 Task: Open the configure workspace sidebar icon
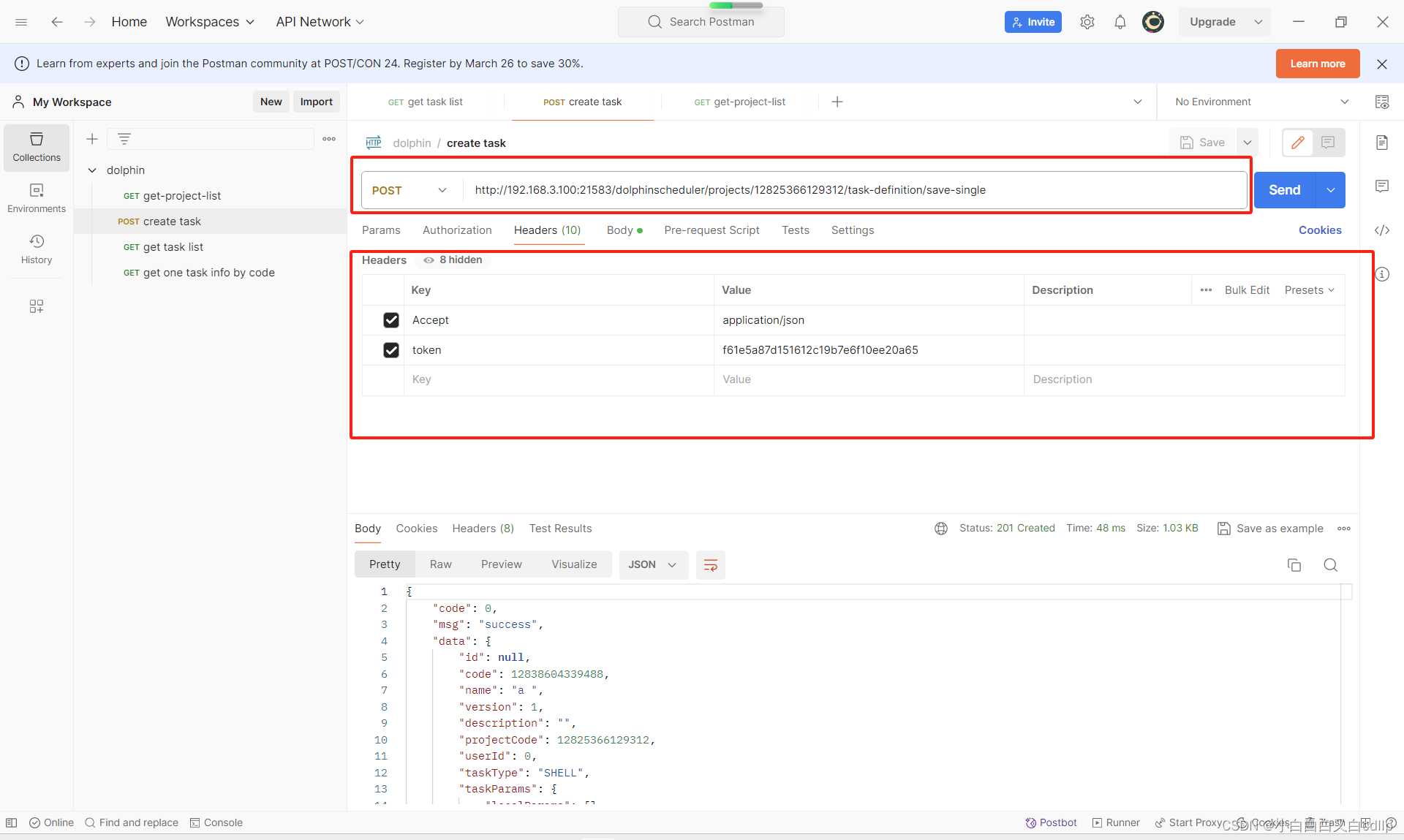(x=37, y=306)
